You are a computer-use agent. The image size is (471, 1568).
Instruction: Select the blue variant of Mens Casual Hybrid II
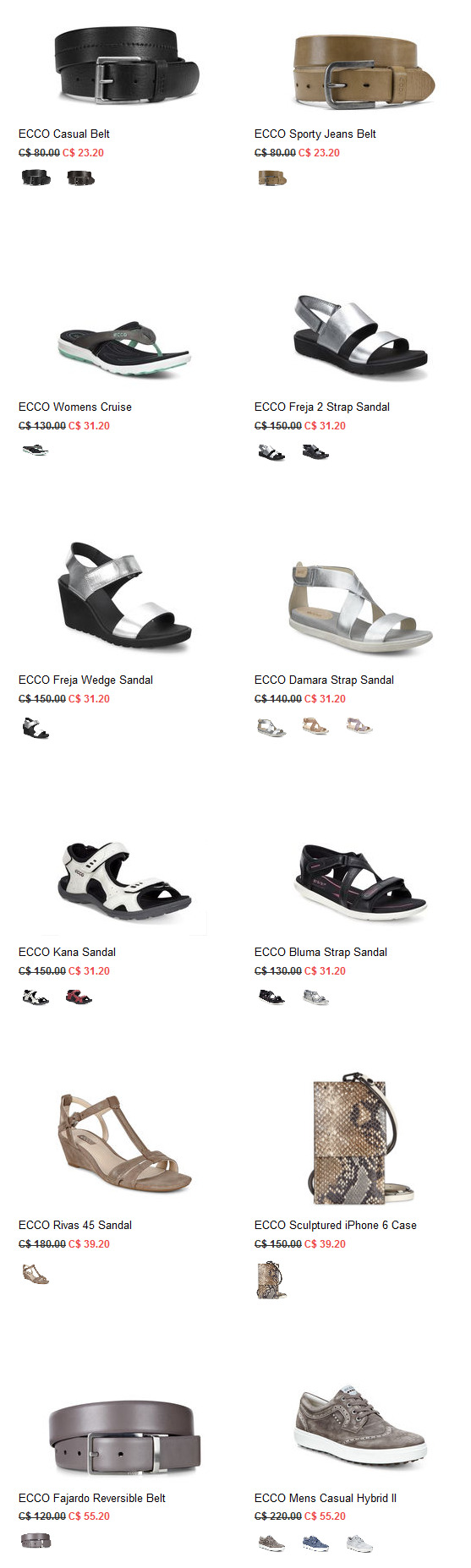point(315,1543)
